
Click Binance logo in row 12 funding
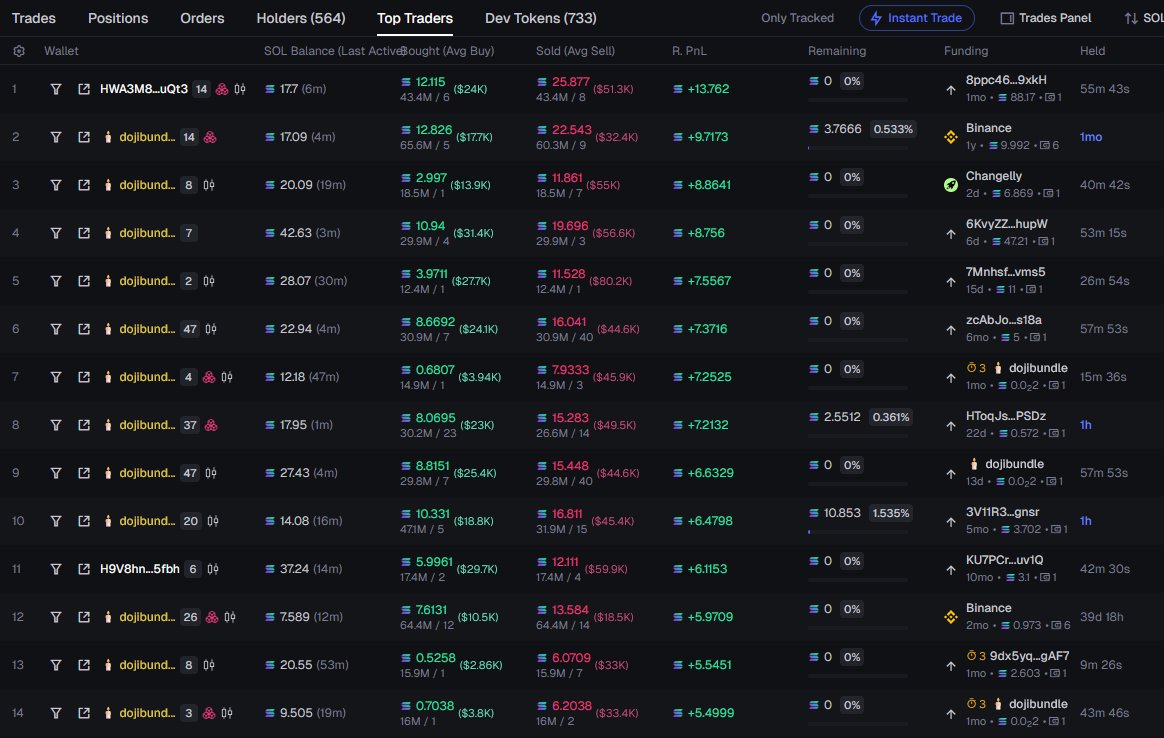951,617
